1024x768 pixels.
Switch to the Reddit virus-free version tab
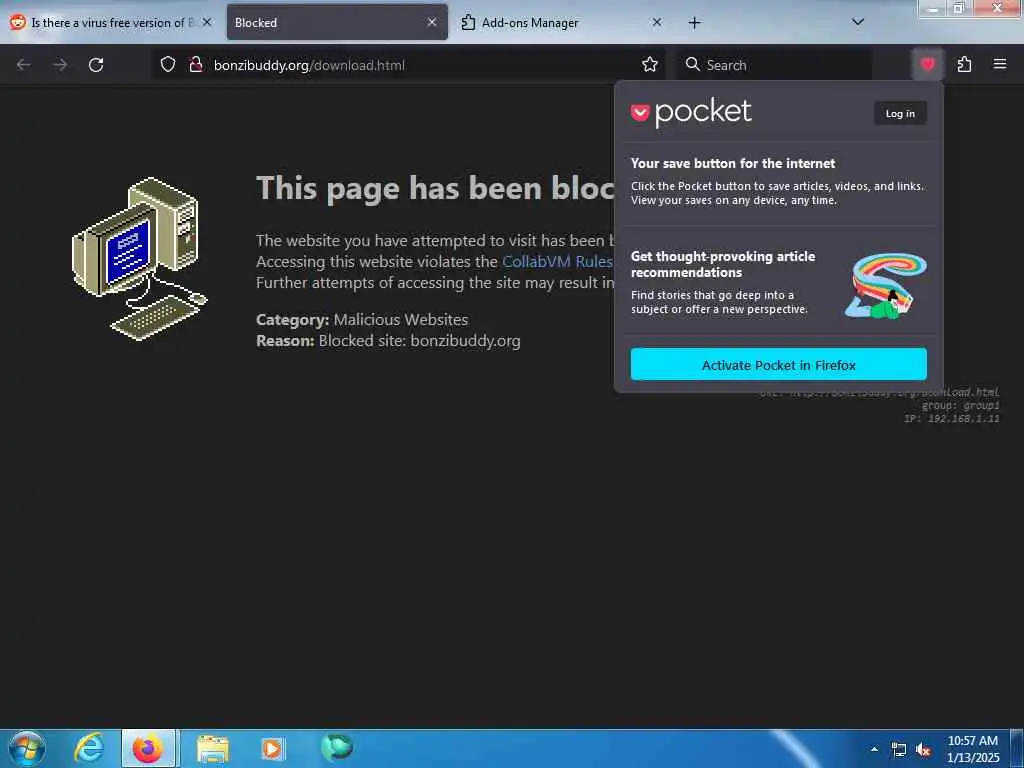point(111,23)
